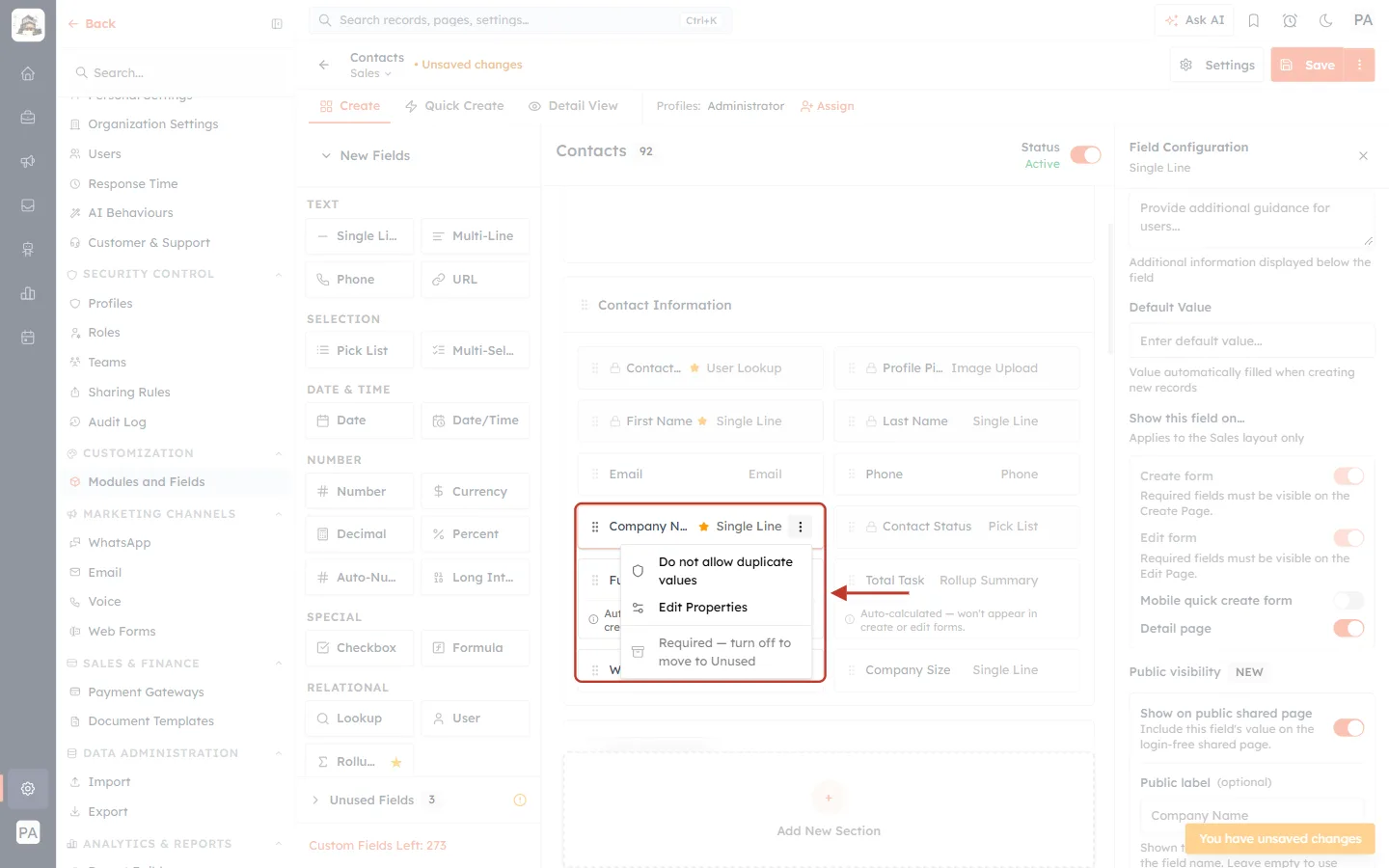The width and height of the screenshot is (1389, 868).
Task: Collapse the New Fields section
Action: click(x=326, y=155)
